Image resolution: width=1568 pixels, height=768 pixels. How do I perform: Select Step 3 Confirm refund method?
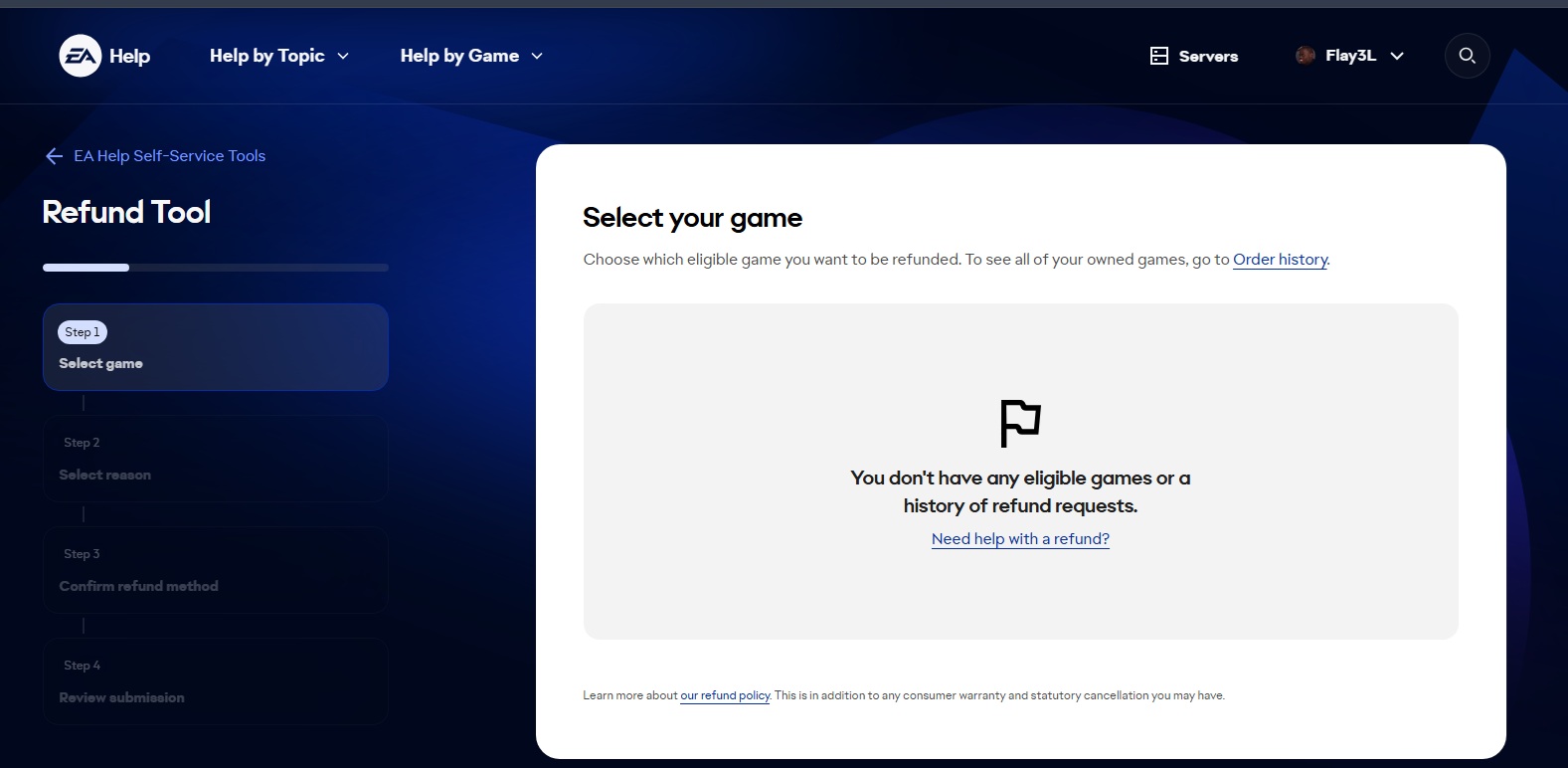tap(216, 570)
